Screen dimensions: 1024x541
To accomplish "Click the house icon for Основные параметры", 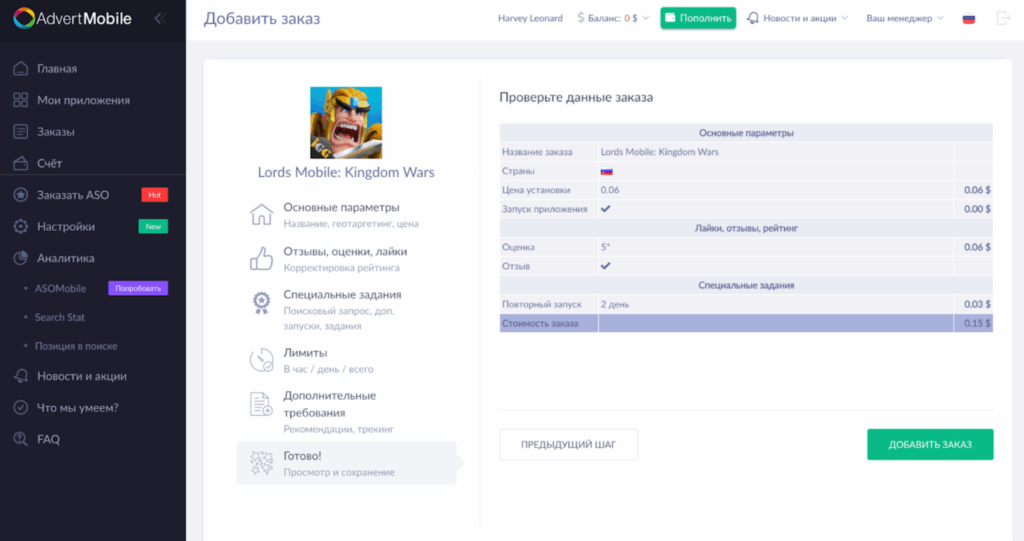I will coord(261,214).
